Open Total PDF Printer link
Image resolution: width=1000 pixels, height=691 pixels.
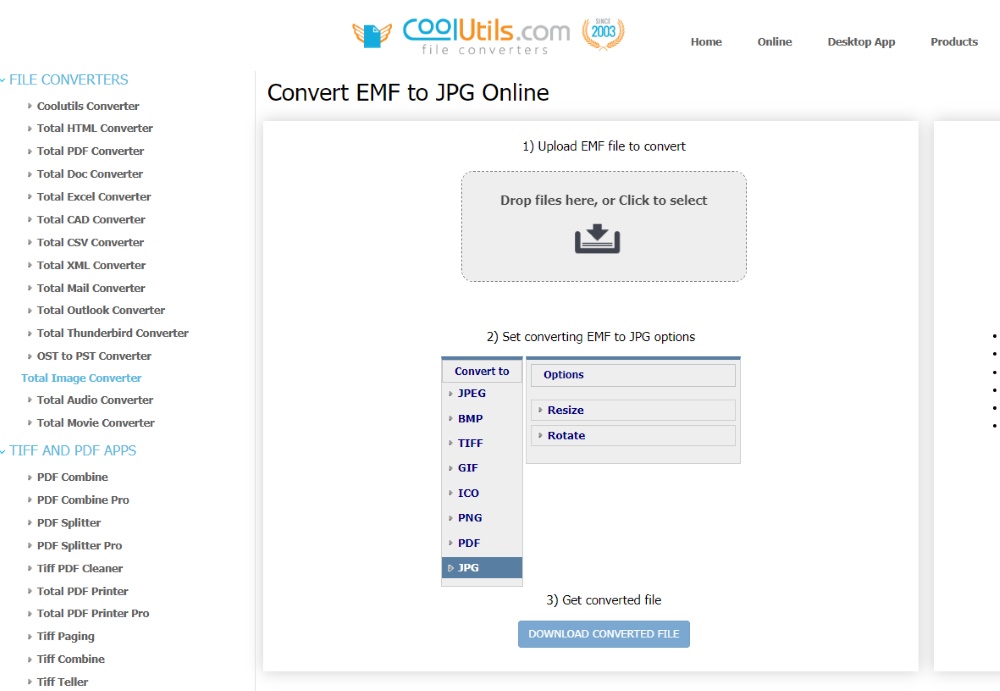(82, 591)
